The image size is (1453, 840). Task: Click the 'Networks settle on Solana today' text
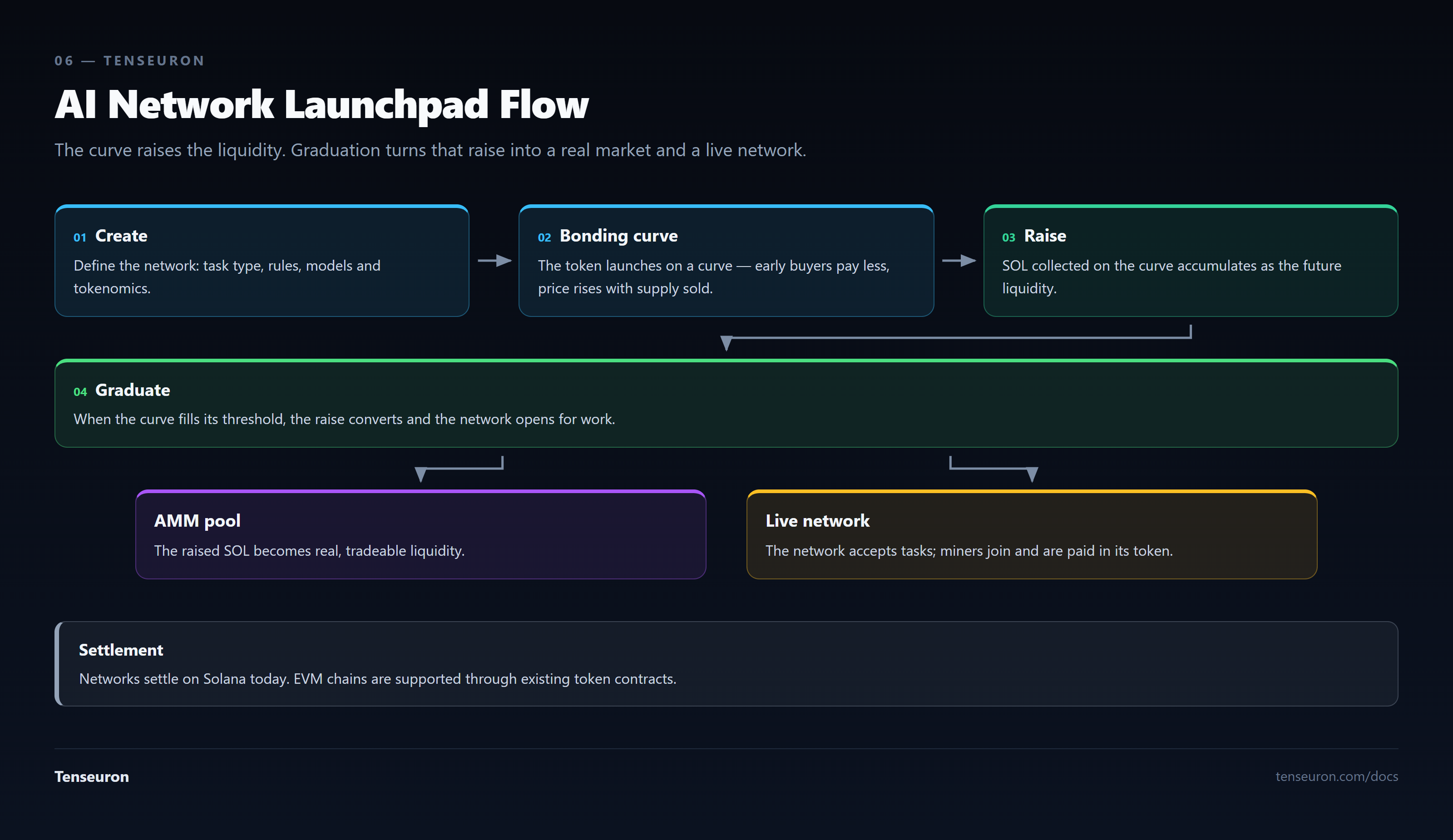[378, 679]
